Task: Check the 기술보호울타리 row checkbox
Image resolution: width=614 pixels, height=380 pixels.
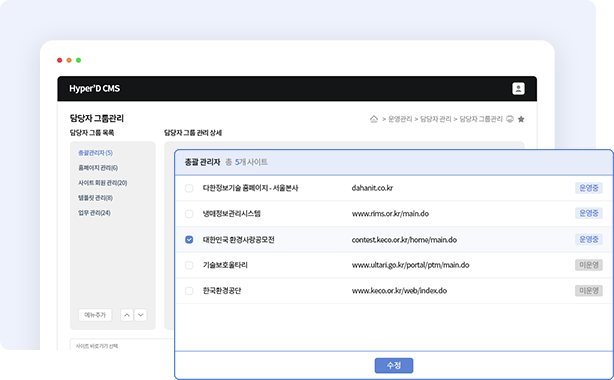Action: coord(189,265)
